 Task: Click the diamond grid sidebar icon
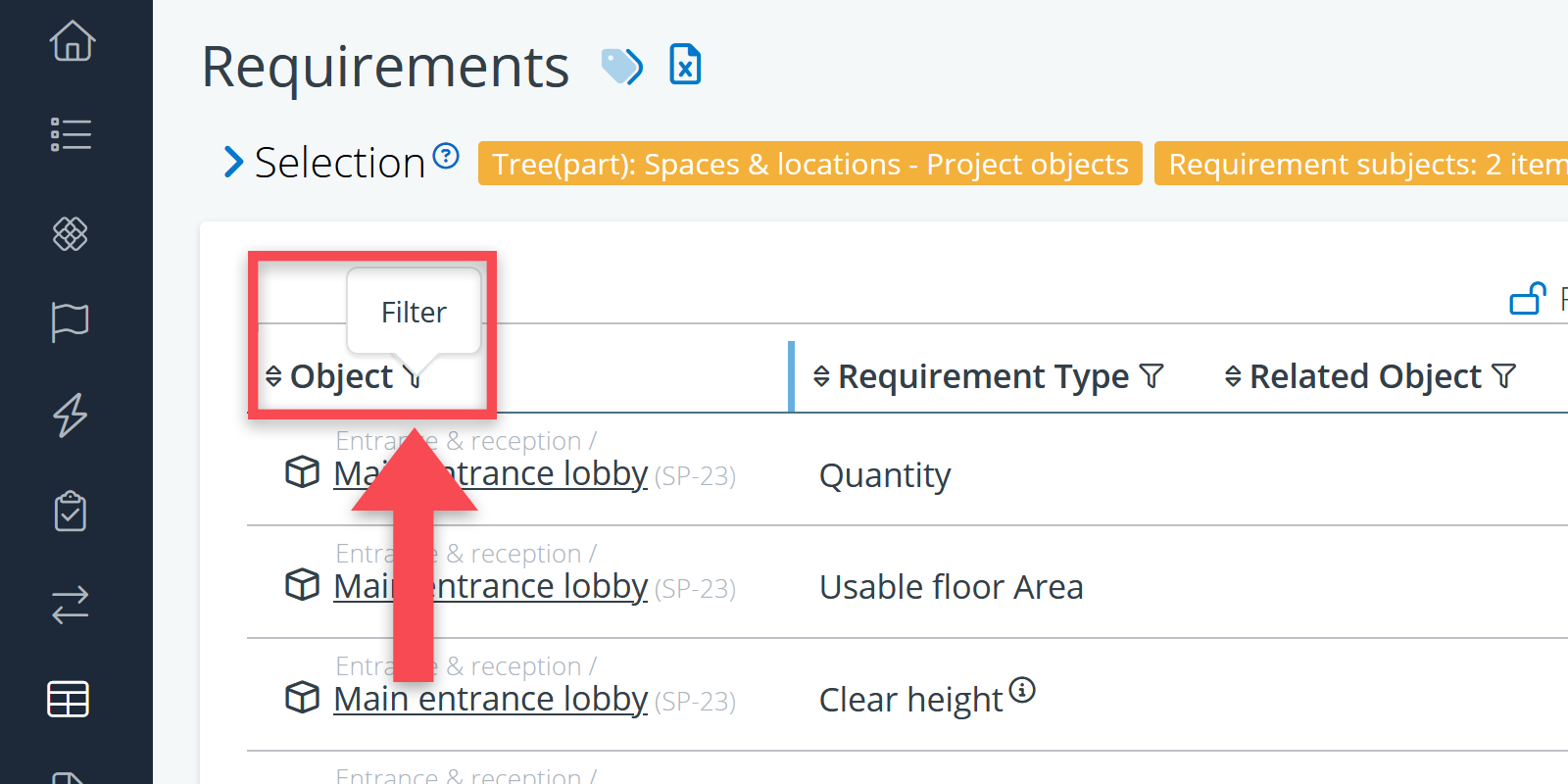point(71,233)
